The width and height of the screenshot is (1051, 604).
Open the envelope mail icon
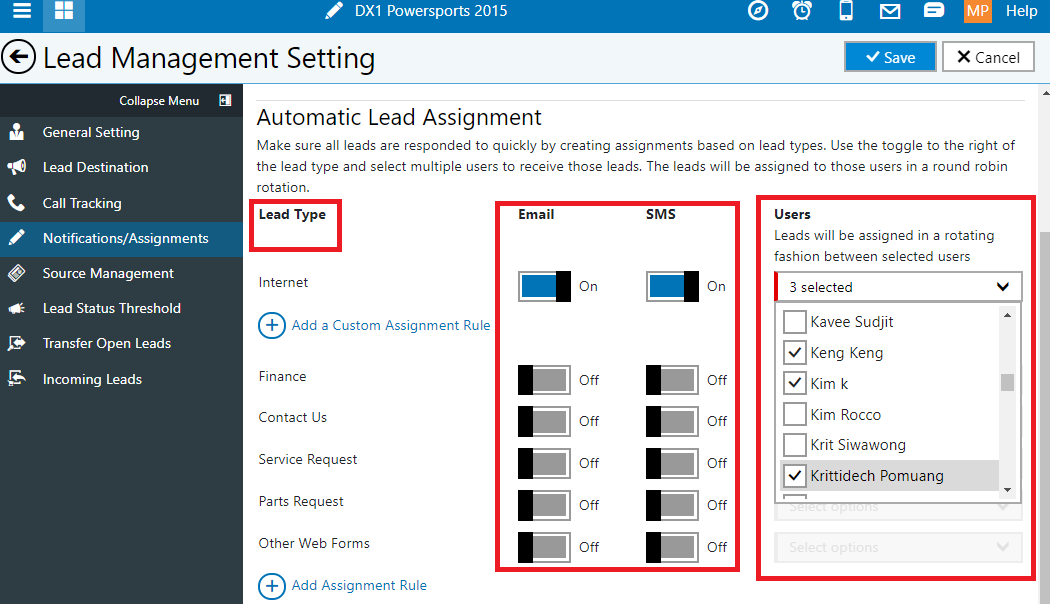pyautogui.click(x=889, y=11)
